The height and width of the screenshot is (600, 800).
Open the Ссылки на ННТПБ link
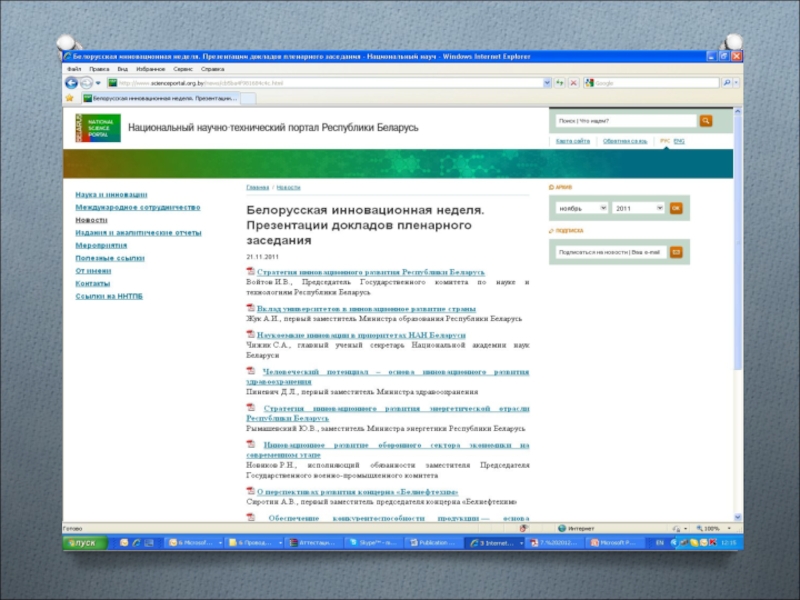(109, 296)
